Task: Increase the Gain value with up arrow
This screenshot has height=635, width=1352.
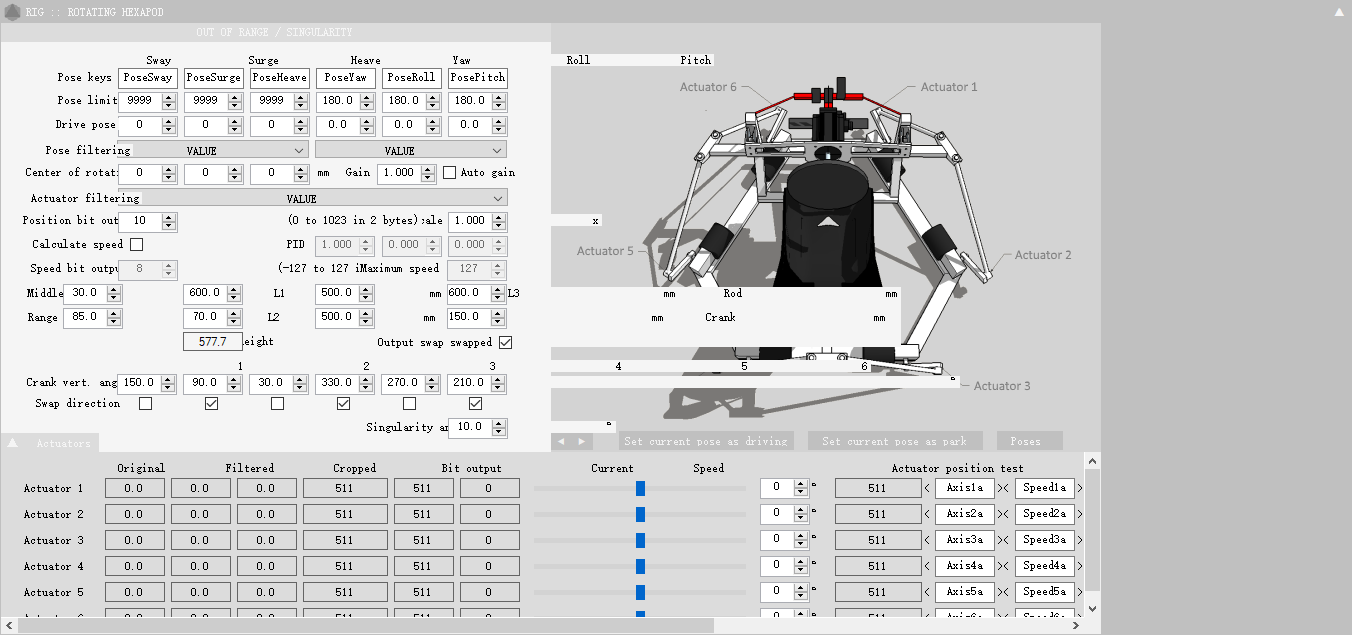Action: 429,168
